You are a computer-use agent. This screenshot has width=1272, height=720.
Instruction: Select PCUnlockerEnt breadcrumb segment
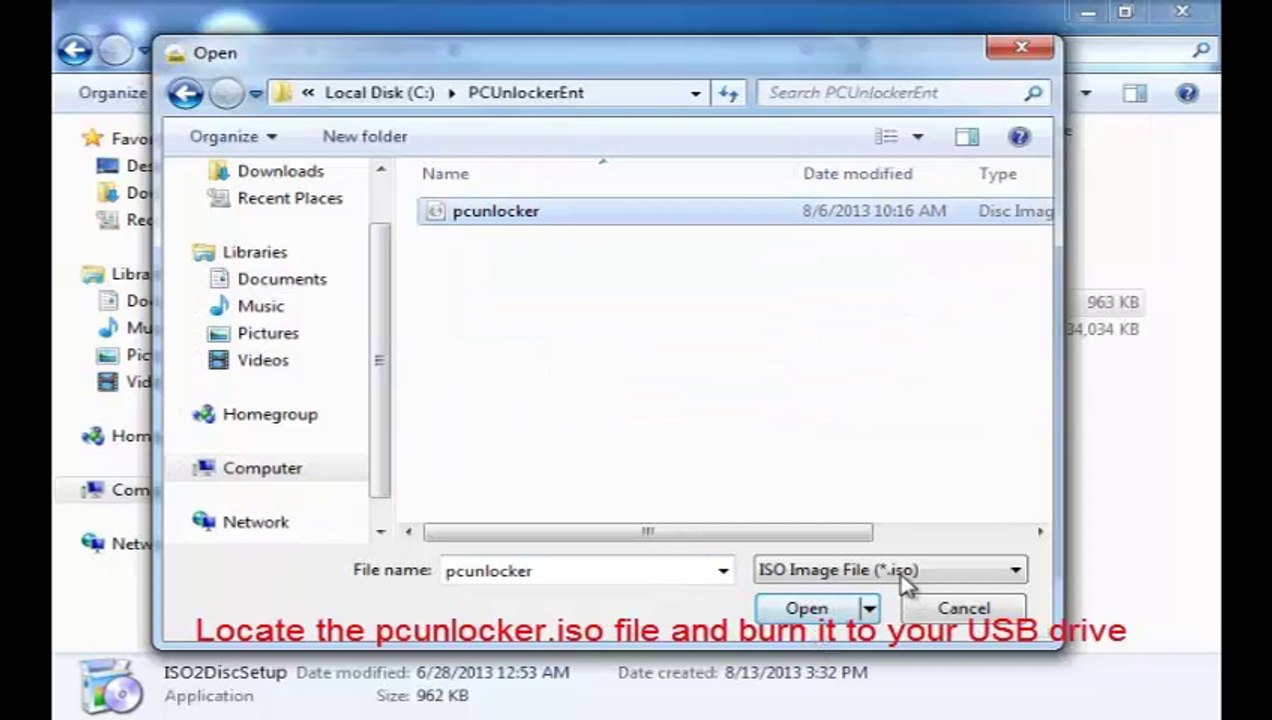(x=526, y=93)
